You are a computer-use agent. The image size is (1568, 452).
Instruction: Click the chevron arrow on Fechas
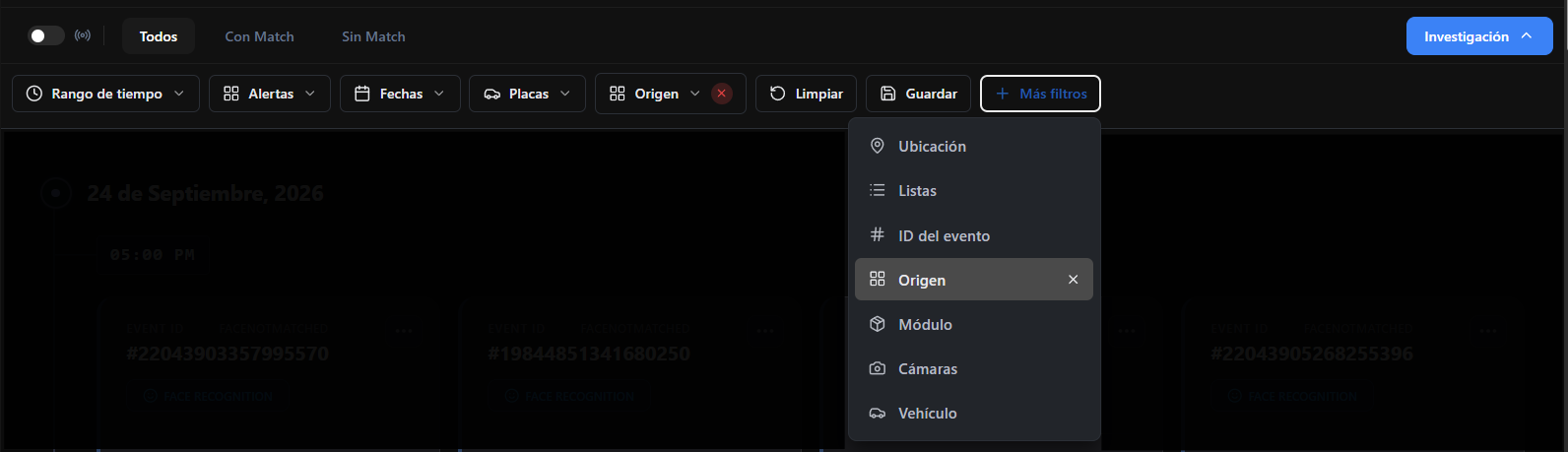pos(439,94)
